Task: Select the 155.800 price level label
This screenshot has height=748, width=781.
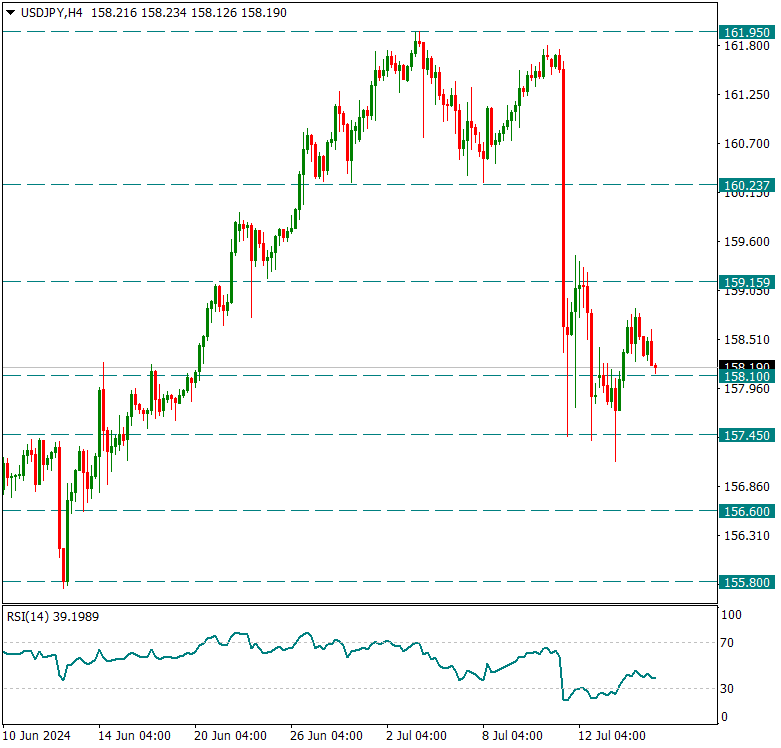Action: [x=747, y=583]
